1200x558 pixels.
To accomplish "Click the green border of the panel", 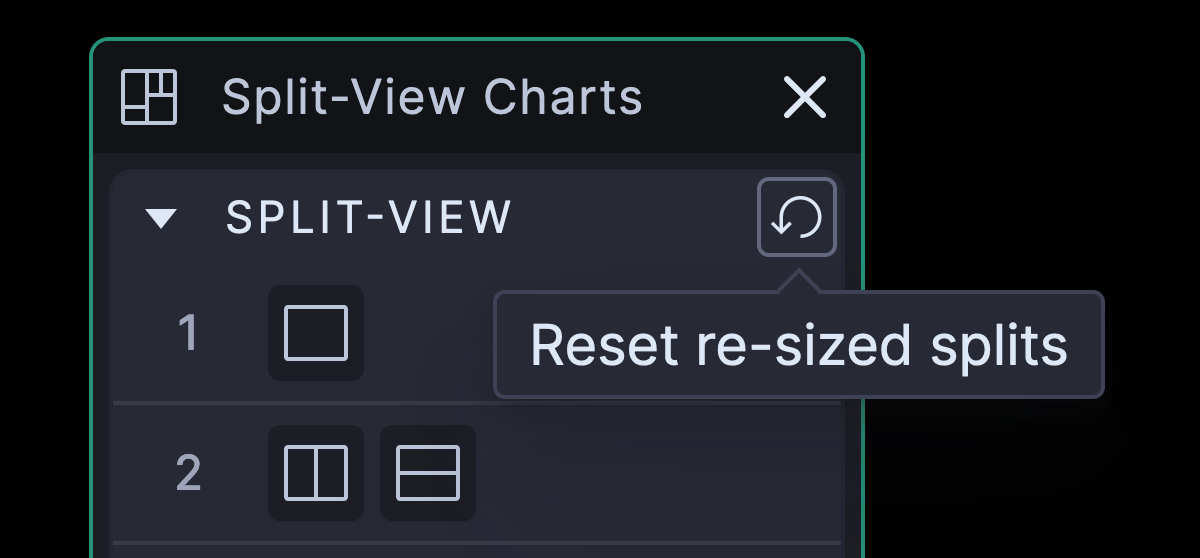I will tap(92, 300).
